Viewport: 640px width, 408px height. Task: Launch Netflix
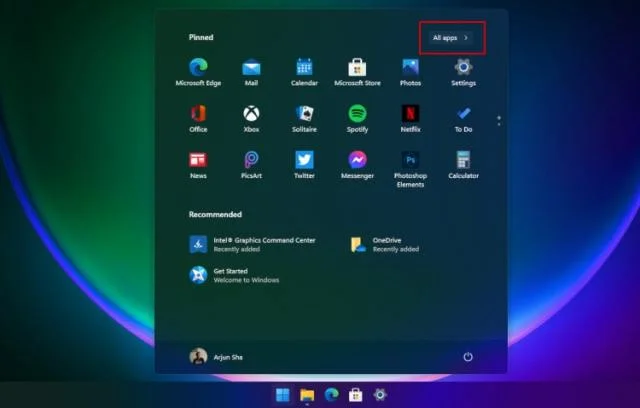[x=410, y=119]
